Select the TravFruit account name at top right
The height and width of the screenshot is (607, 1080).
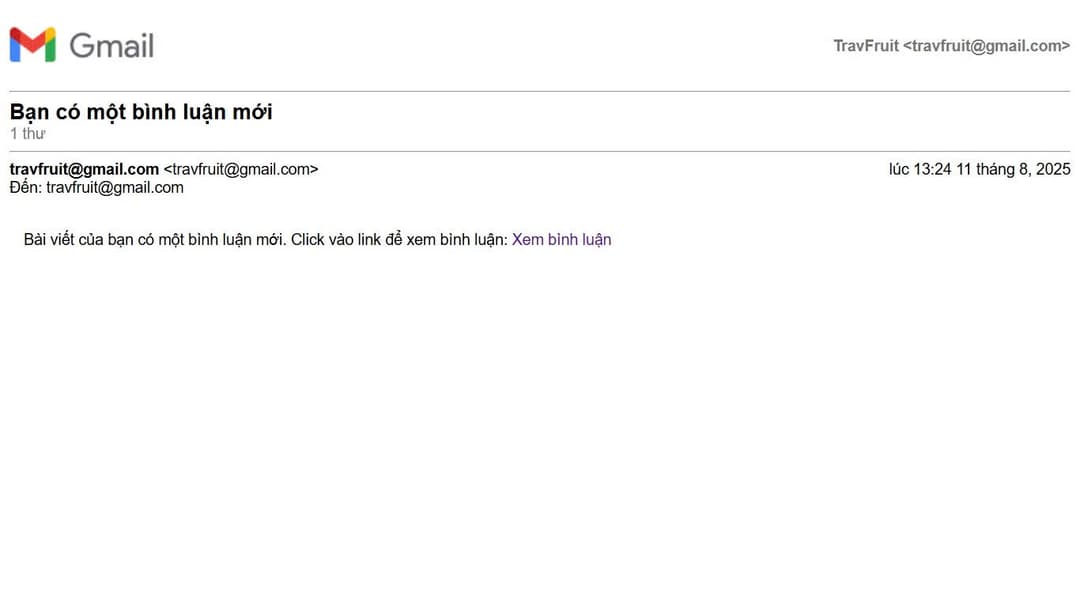click(866, 45)
